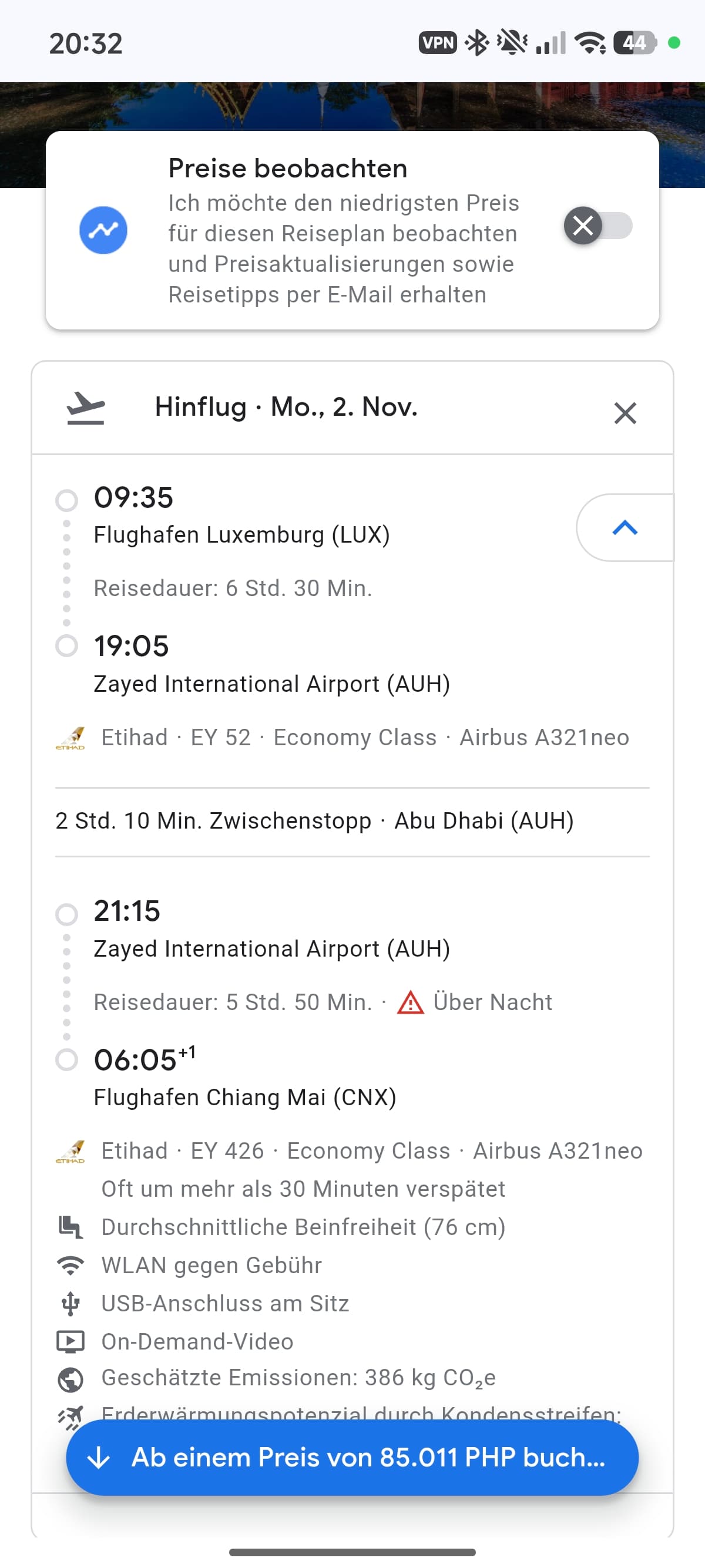Image resolution: width=705 pixels, height=1568 pixels.
Task: Click the blue price tracking graph icon
Action: [103, 230]
